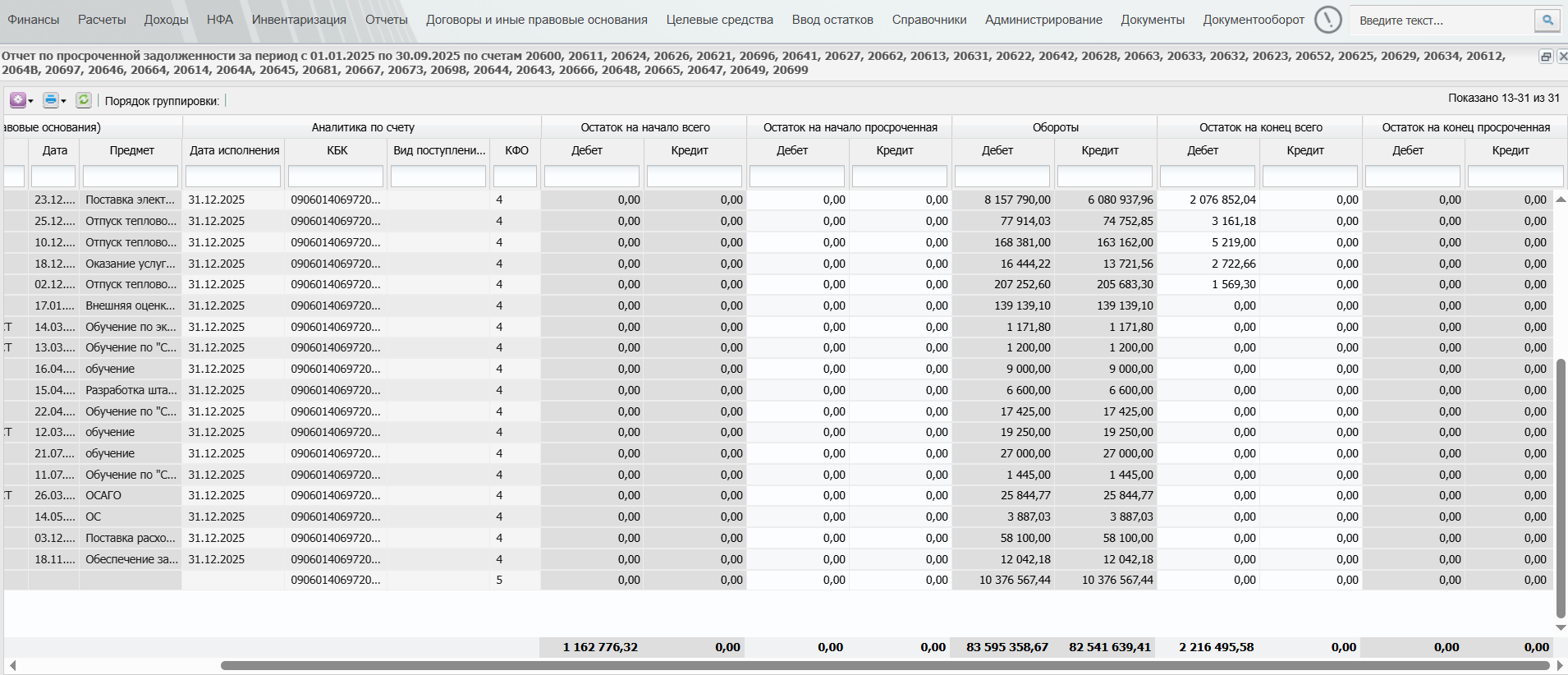The width and height of the screenshot is (1568, 675).
Task: Open the Ввод остатков menu
Action: (x=832, y=20)
